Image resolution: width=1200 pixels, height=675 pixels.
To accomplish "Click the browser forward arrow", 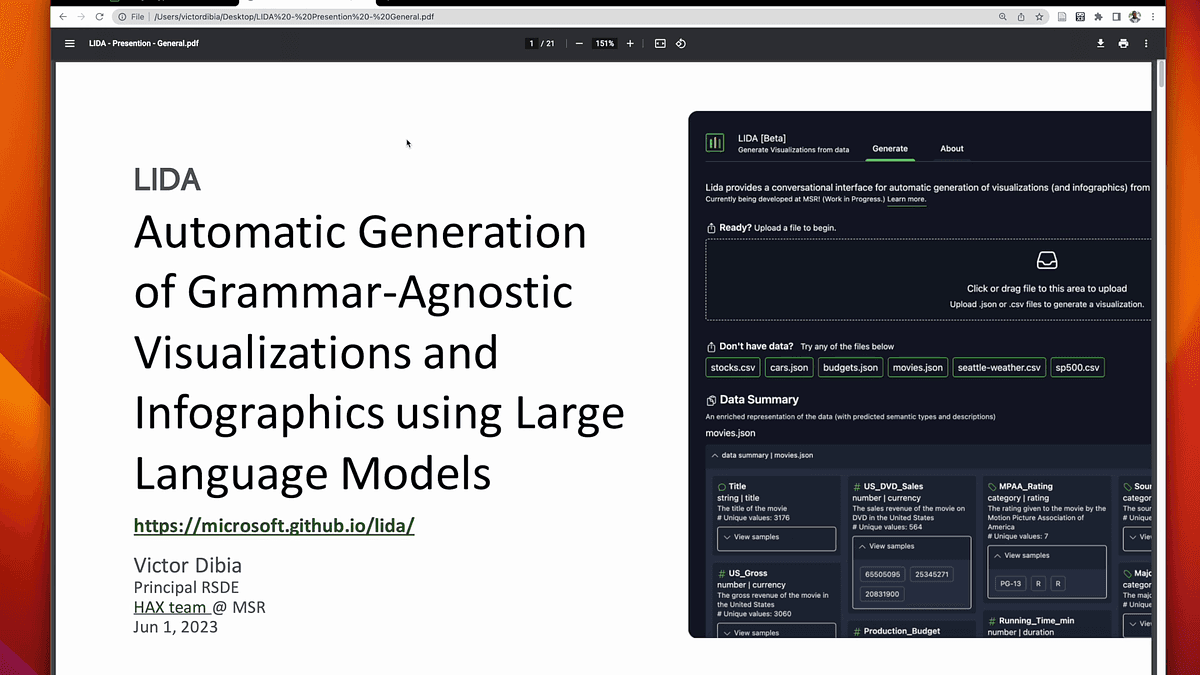I will (x=81, y=17).
